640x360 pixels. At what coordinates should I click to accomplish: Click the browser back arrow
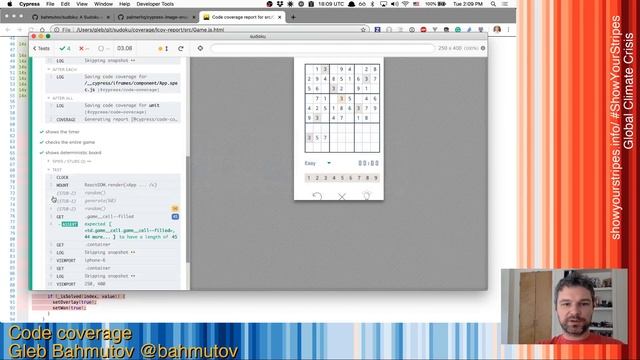pos(7,30)
